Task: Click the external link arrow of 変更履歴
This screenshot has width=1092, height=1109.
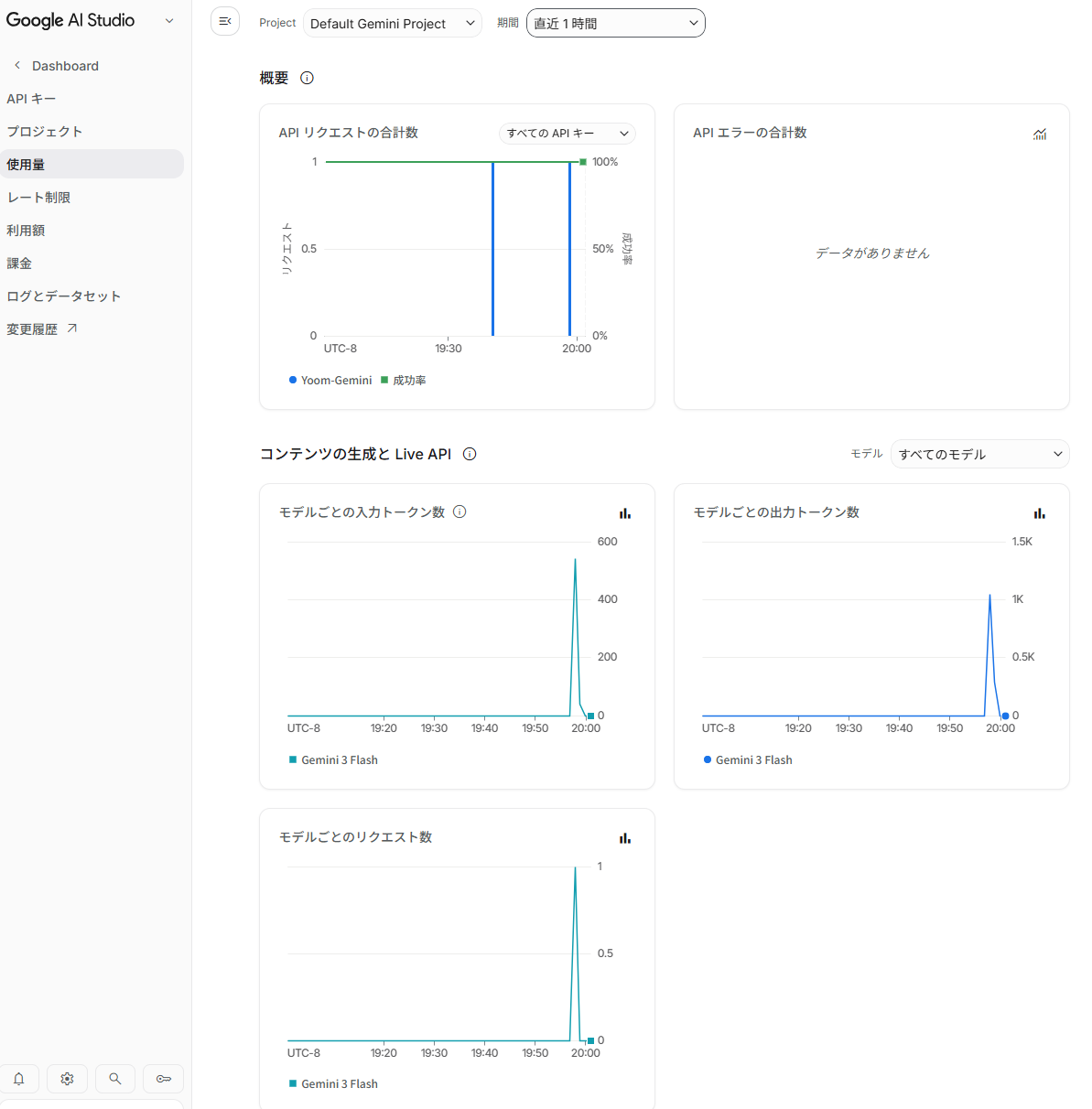Action: coord(72,328)
